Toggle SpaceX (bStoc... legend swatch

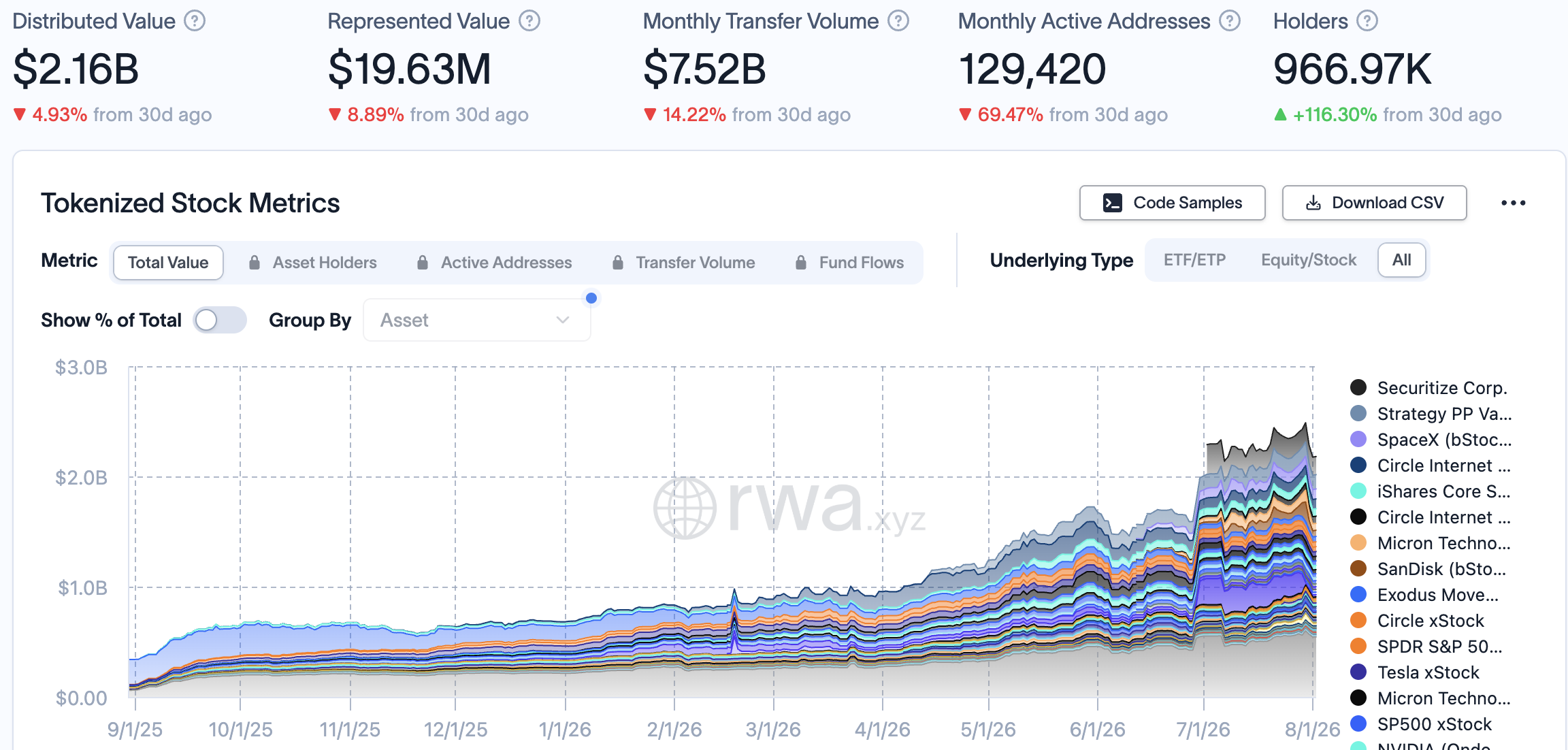coord(1358,439)
